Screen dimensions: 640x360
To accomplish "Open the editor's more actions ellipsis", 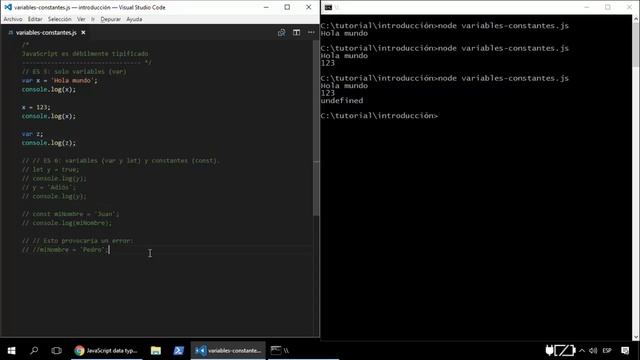I will click(311, 32).
